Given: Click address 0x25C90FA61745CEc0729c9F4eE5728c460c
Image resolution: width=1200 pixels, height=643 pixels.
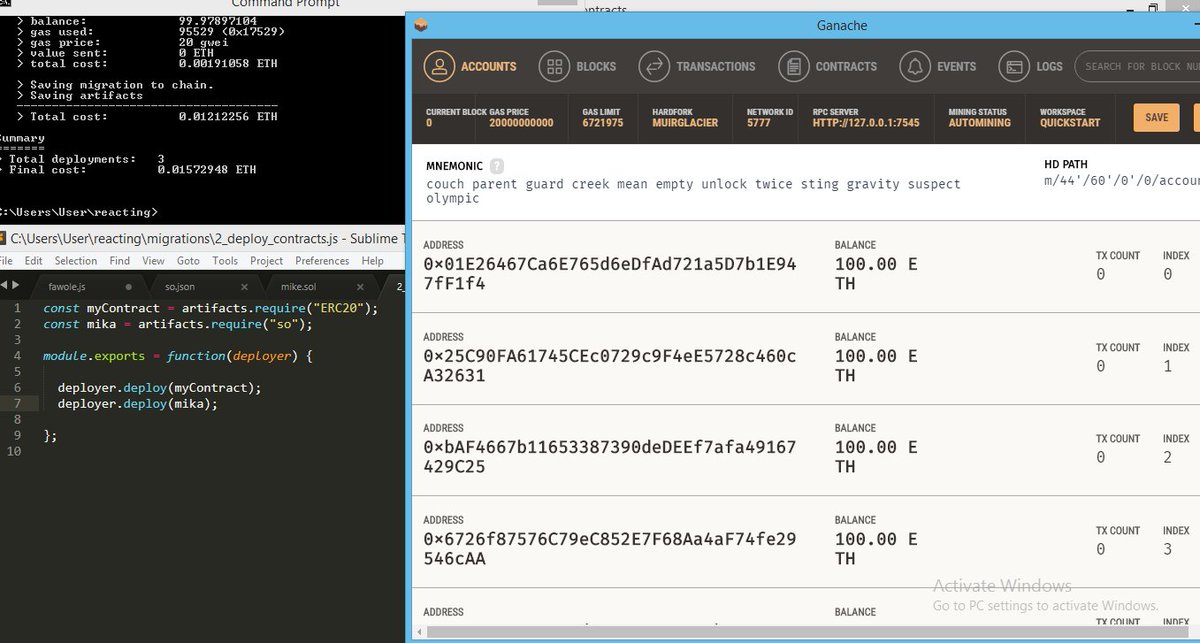Looking at the screenshot, I should click(610, 366).
